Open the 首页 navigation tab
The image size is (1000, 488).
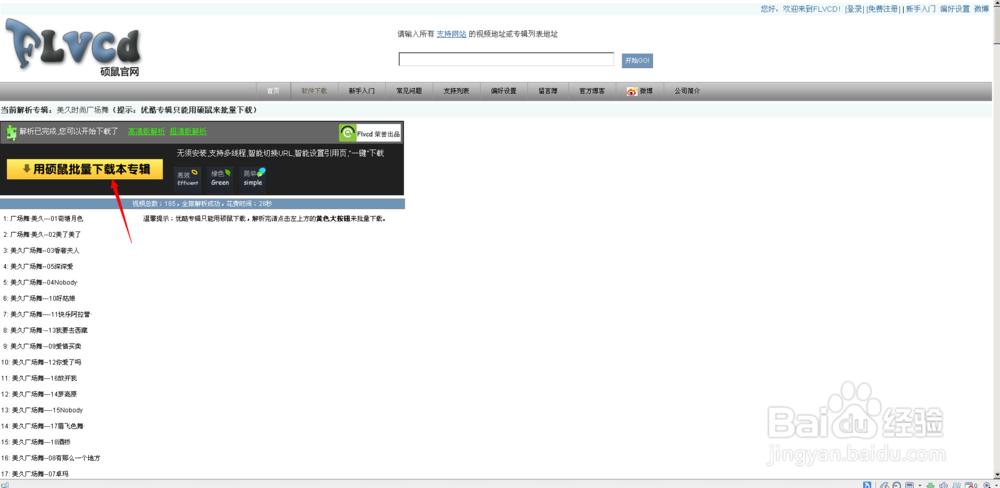tap(273, 91)
